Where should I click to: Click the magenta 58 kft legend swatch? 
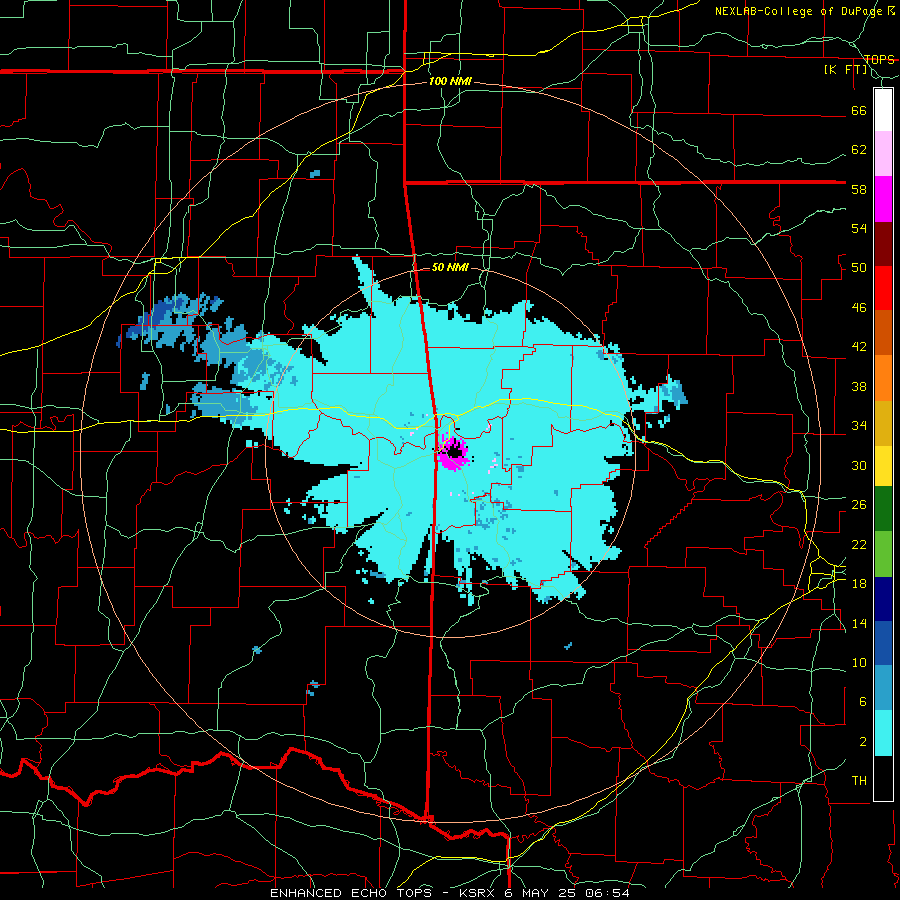click(x=883, y=199)
